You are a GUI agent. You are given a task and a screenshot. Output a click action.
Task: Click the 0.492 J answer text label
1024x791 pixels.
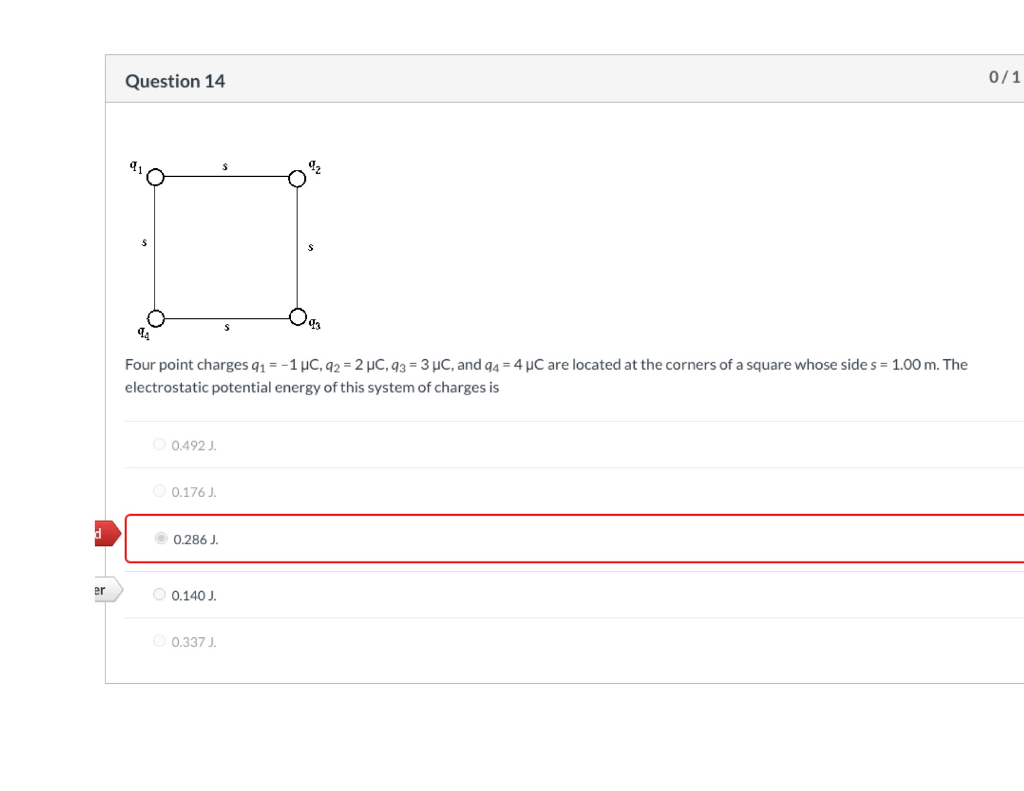[x=194, y=444]
